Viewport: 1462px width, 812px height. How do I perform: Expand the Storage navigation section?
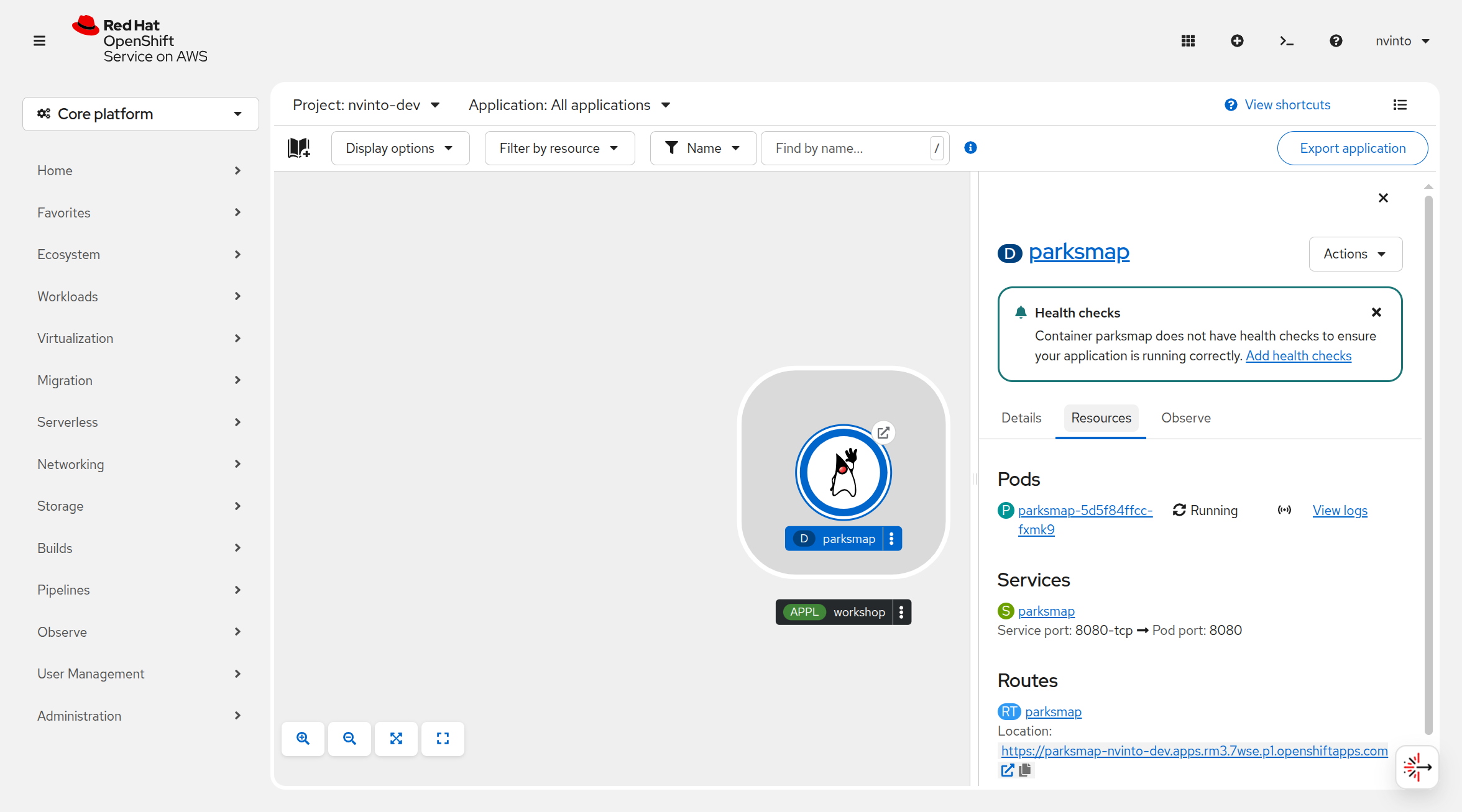coord(140,506)
